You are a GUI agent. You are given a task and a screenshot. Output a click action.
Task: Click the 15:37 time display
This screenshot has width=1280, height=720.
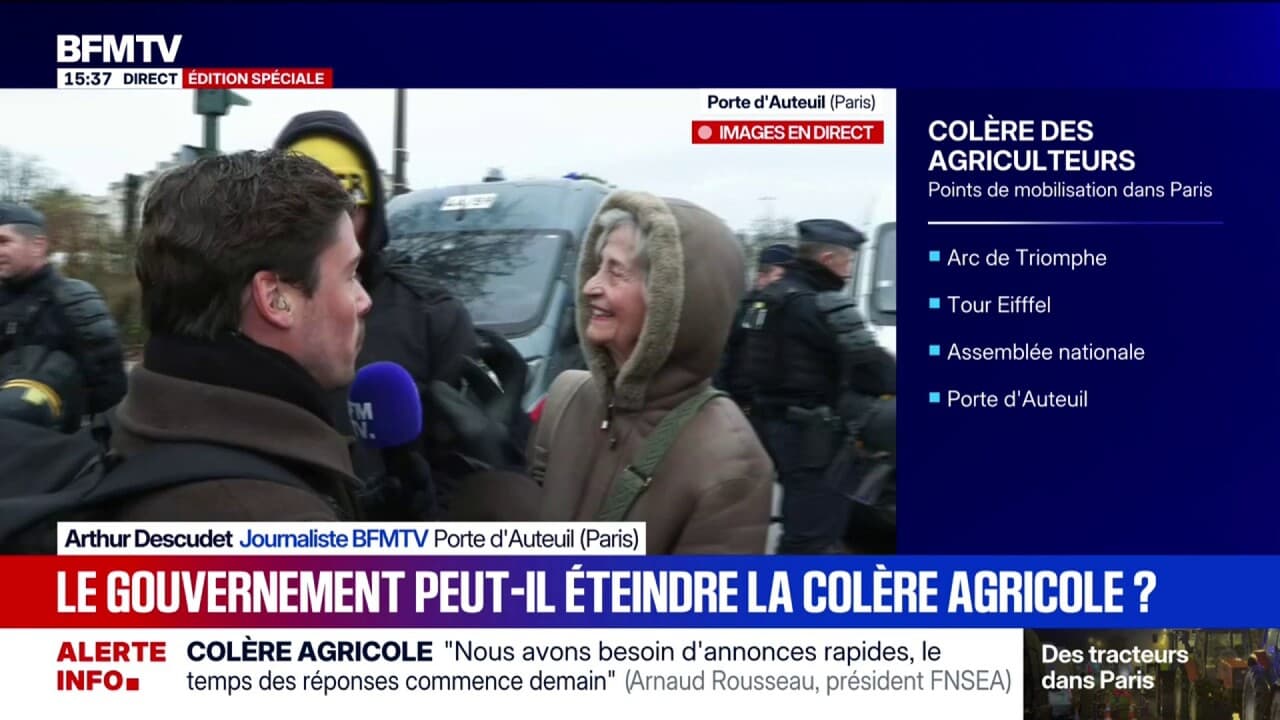click(87, 78)
